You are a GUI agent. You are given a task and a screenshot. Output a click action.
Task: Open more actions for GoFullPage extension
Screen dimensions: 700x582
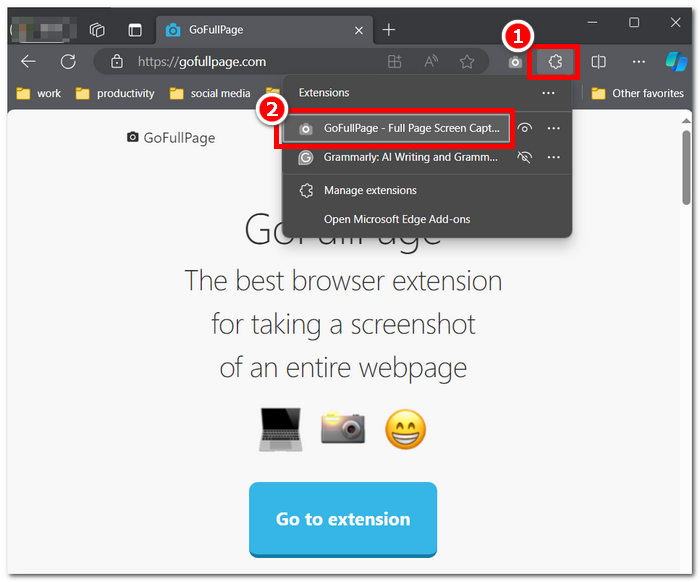pos(553,129)
